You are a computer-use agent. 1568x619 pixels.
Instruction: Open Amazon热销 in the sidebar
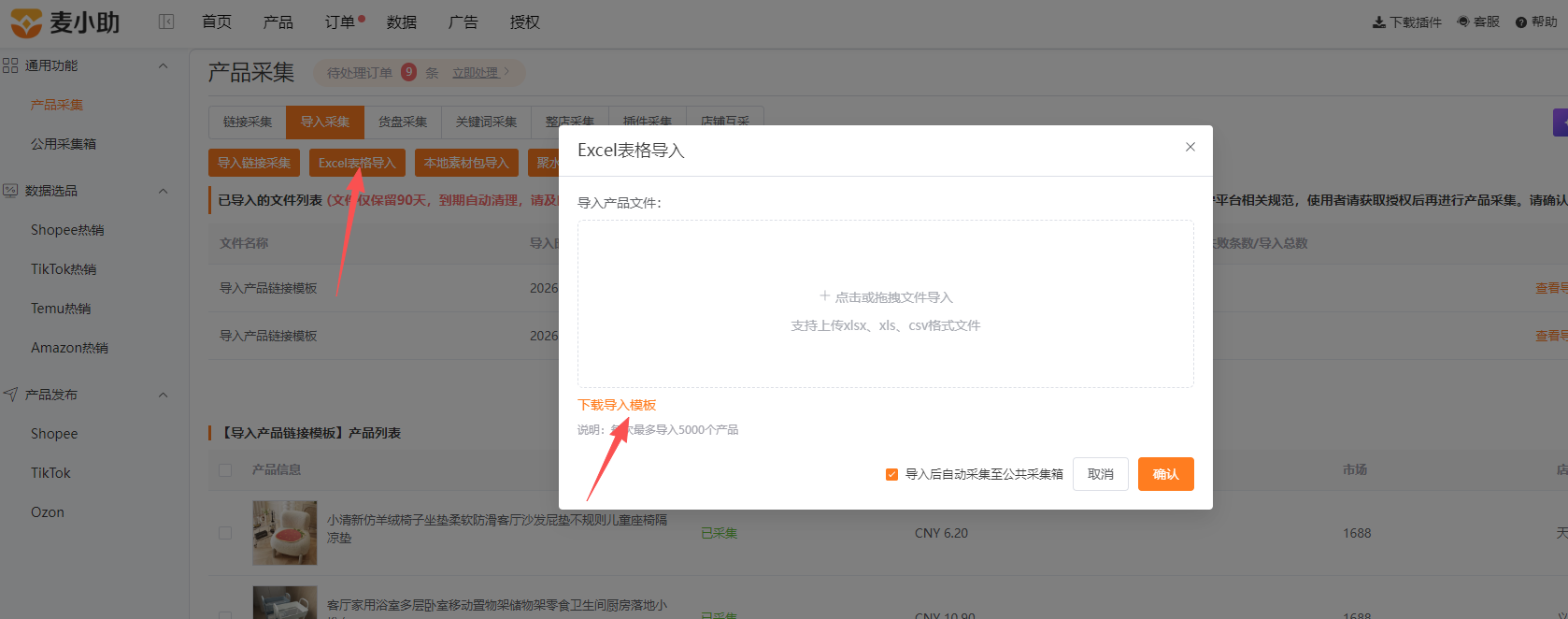click(x=69, y=348)
